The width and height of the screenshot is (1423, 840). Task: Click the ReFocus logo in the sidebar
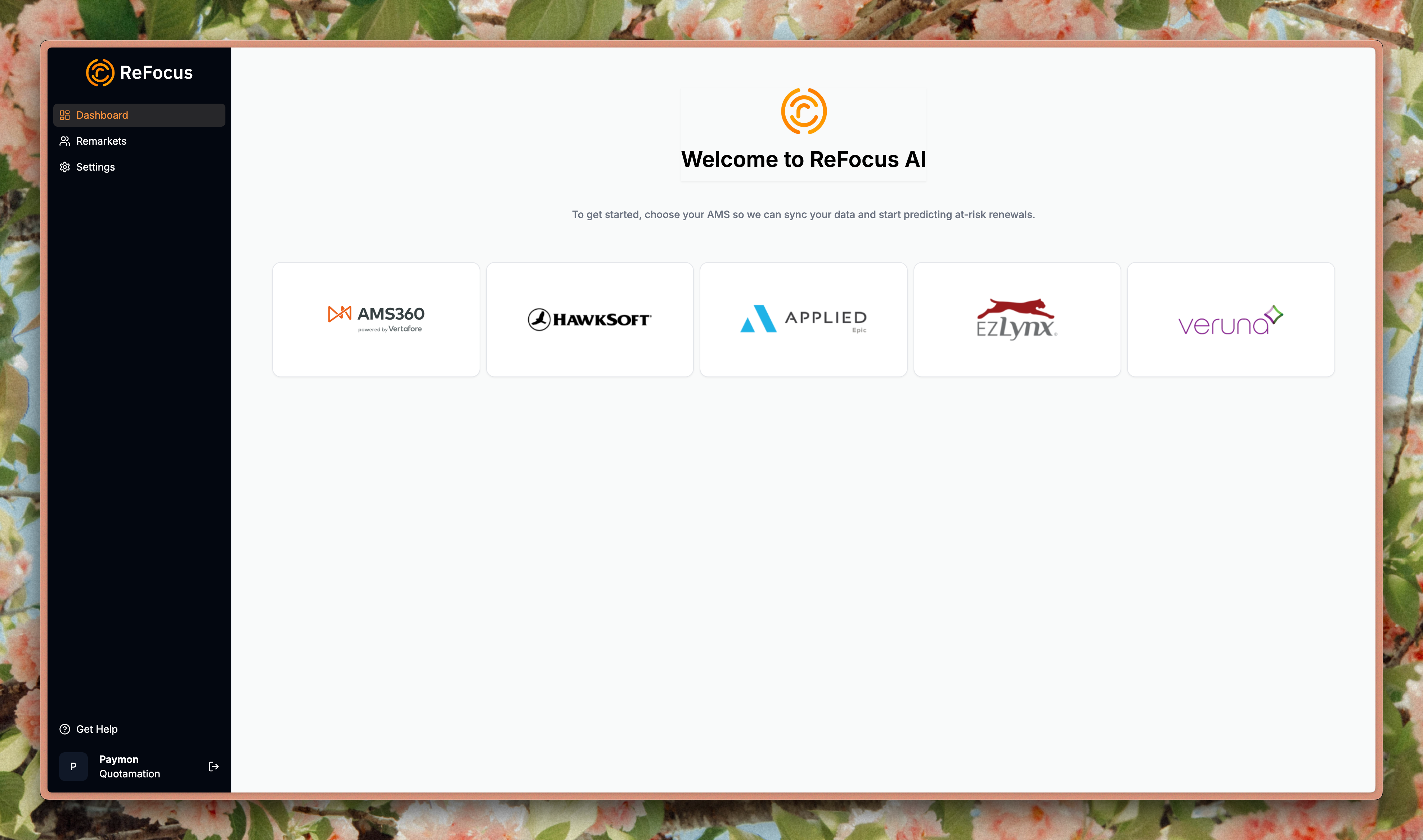click(x=139, y=72)
